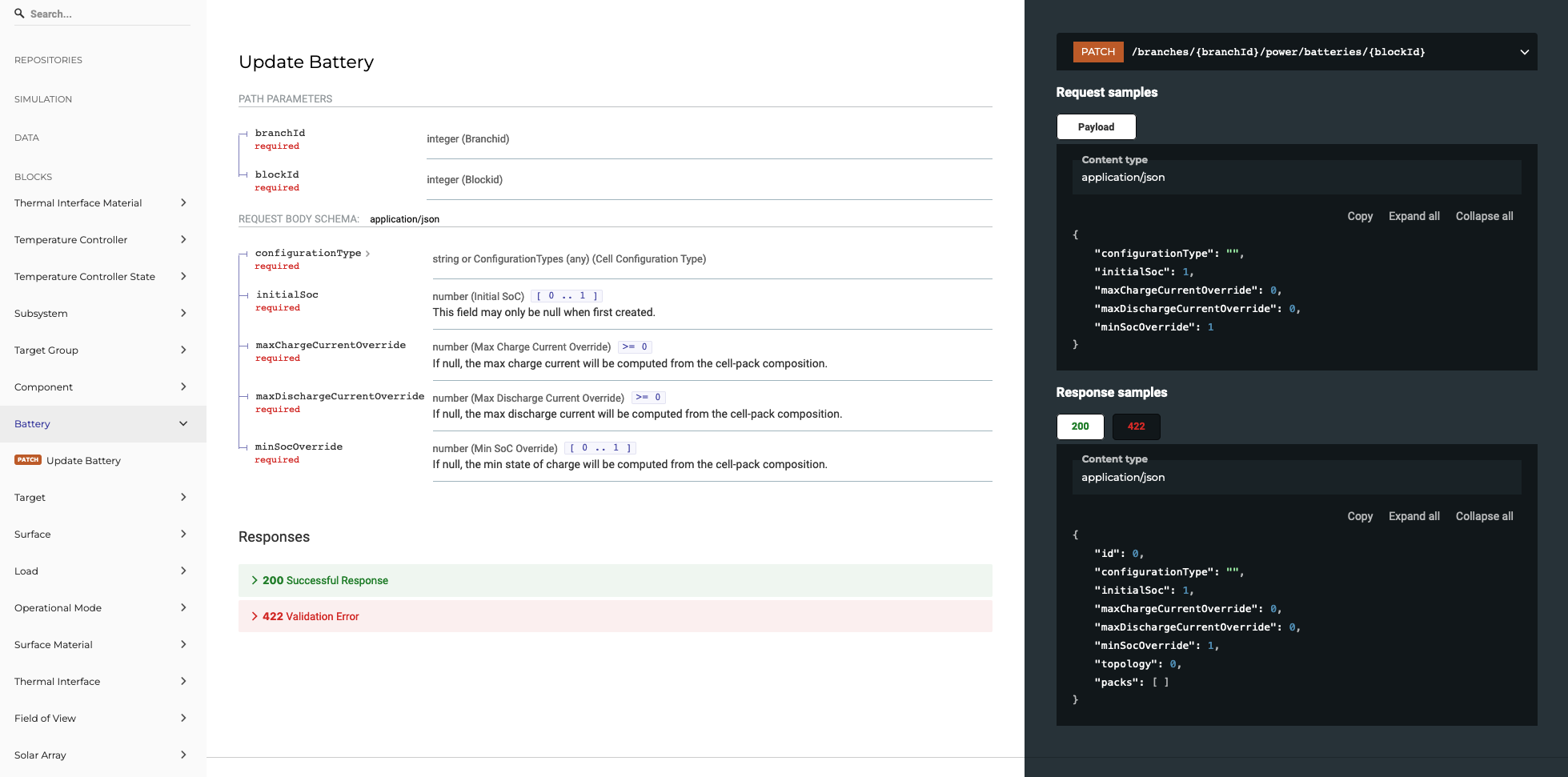Select the Payload request sample tab
1568x777 pixels.
[1096, 126]
